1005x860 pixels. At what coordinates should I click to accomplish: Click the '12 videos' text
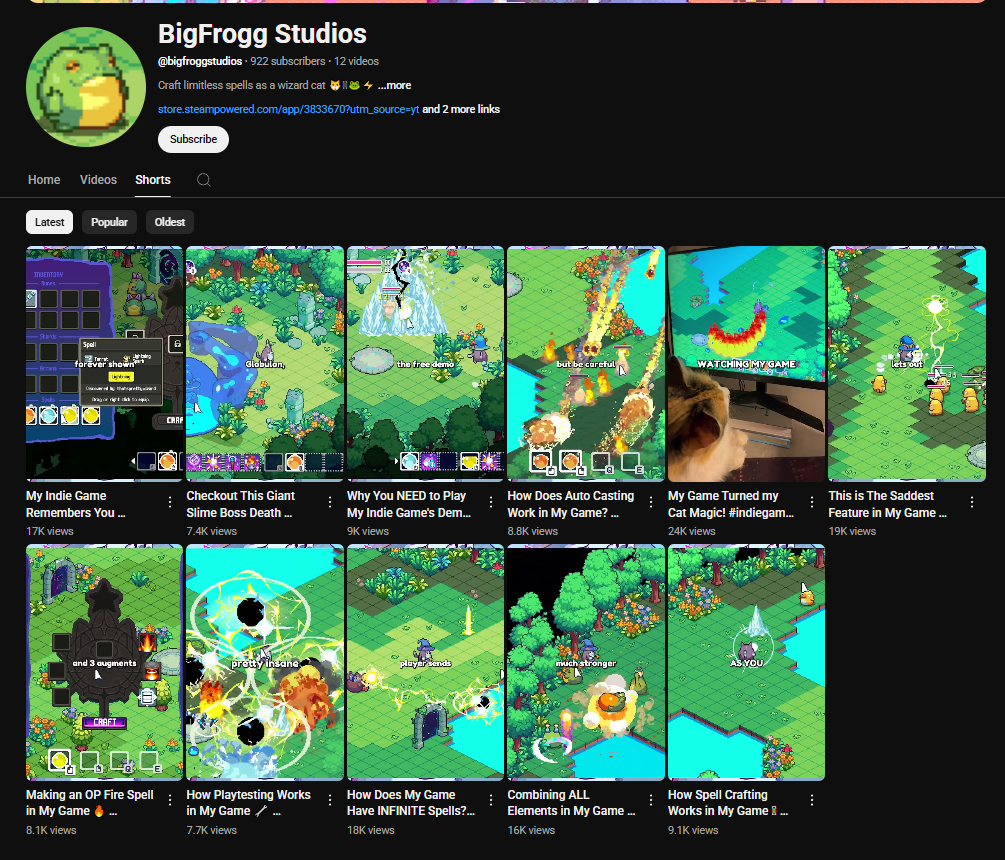tap(356, 62)
